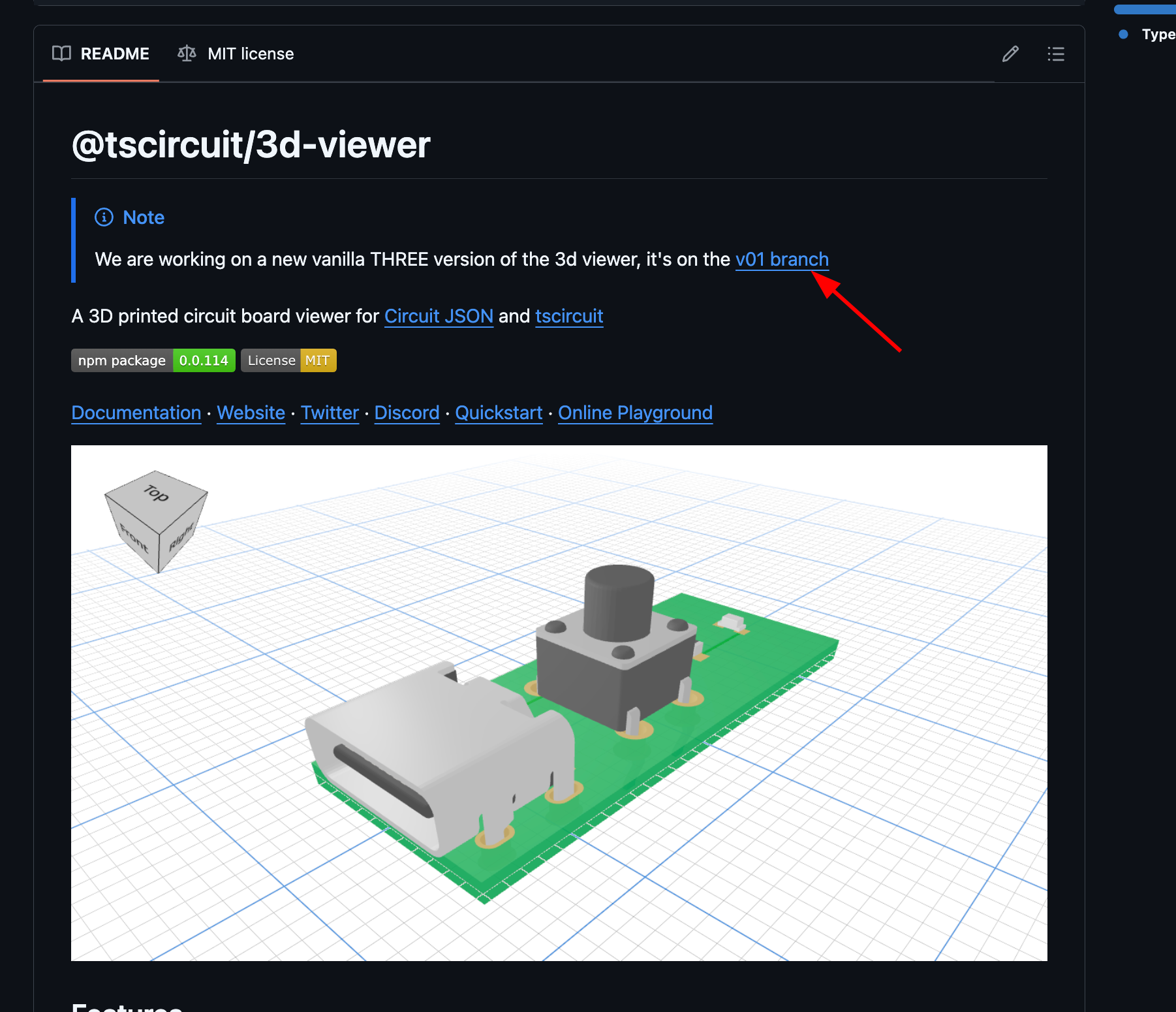Image resolution: width=1176 pixels, height=1012 pixels.
Task: Open the README outline list icon
Action: point(1056,54)
